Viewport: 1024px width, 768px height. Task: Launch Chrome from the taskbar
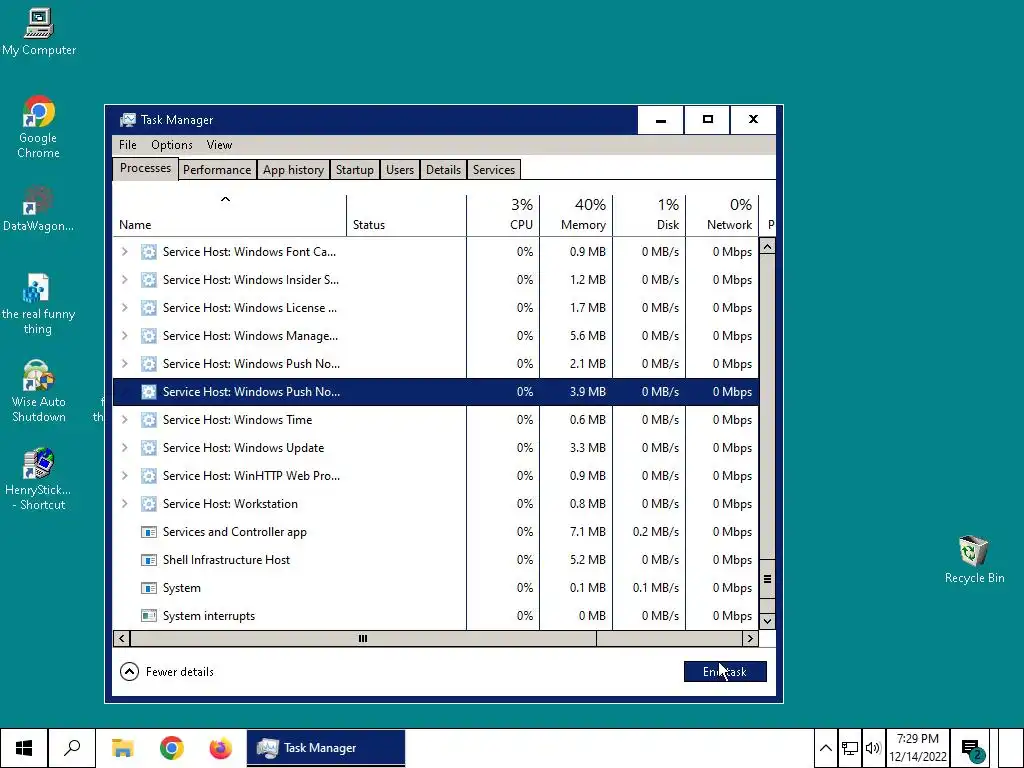coord(172,748)
